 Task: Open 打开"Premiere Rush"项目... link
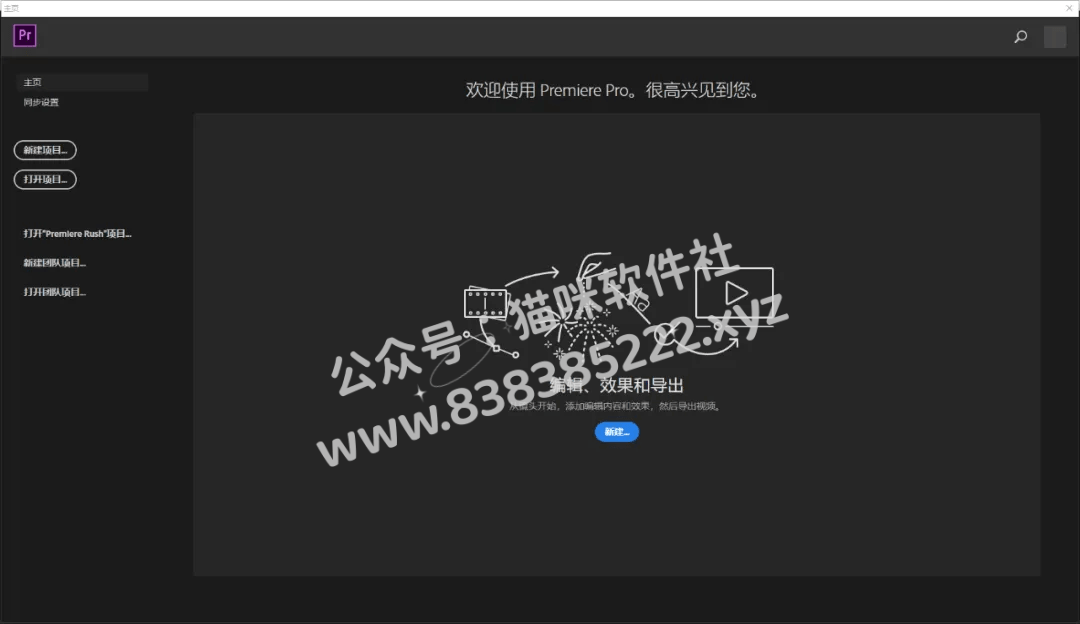point(77,234)
